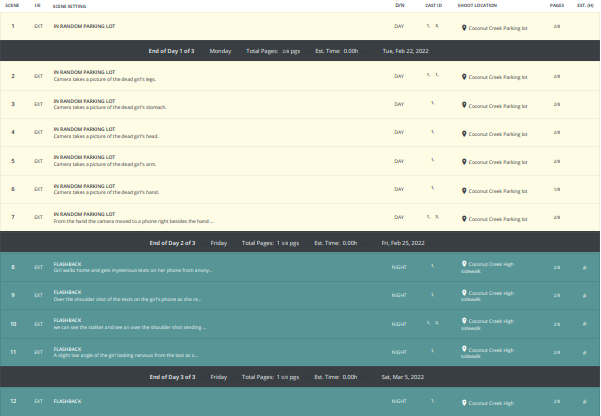Click the SHOOT LOCATION column header

coord(477,5)
